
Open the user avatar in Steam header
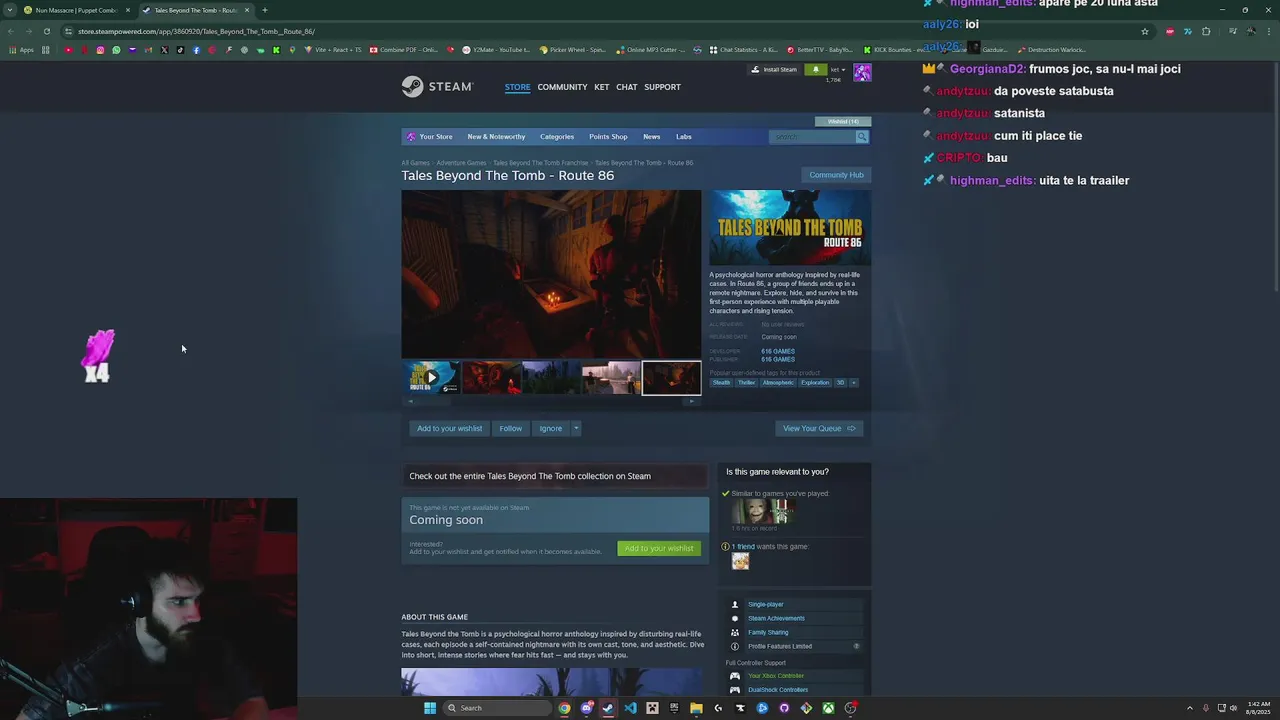pyautogui.click(x=862, y=73)
